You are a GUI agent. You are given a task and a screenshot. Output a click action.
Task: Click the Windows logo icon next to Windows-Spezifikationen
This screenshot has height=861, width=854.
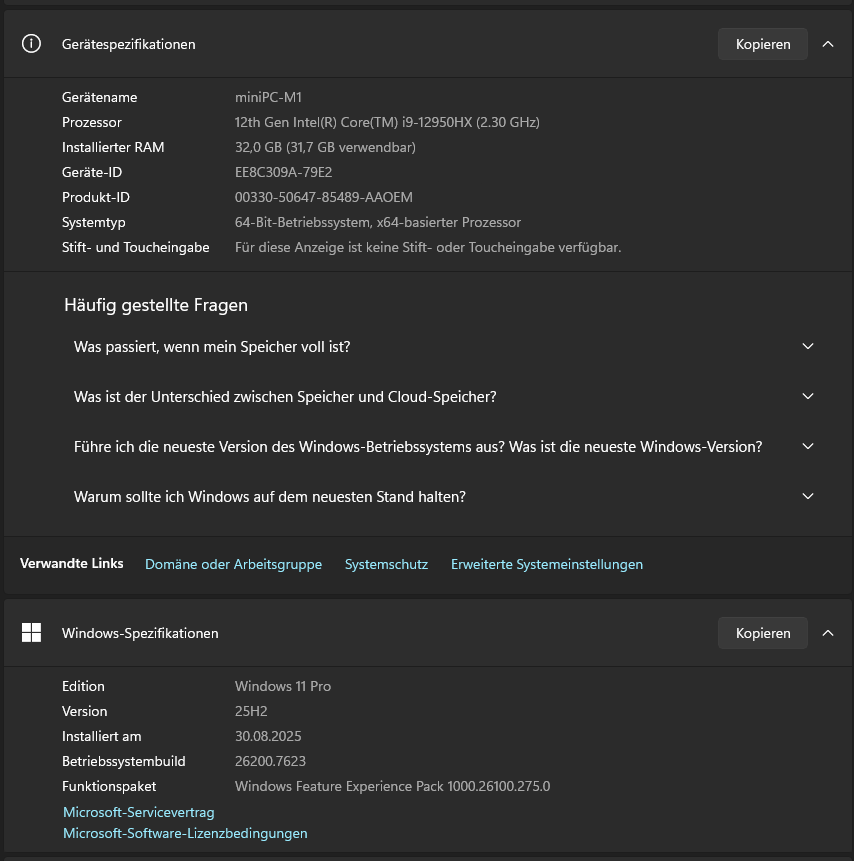pos(32,633)
